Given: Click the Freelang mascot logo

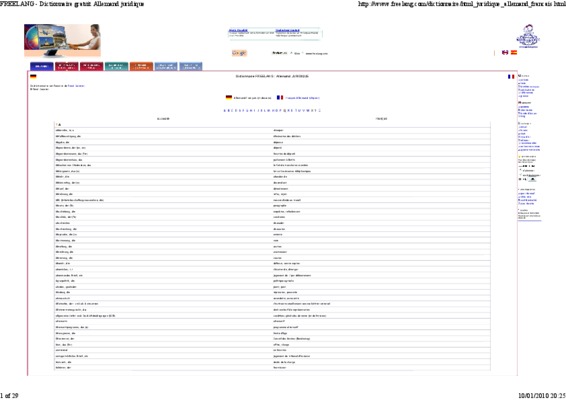Looking at the screenshot, I should (528, 36).
